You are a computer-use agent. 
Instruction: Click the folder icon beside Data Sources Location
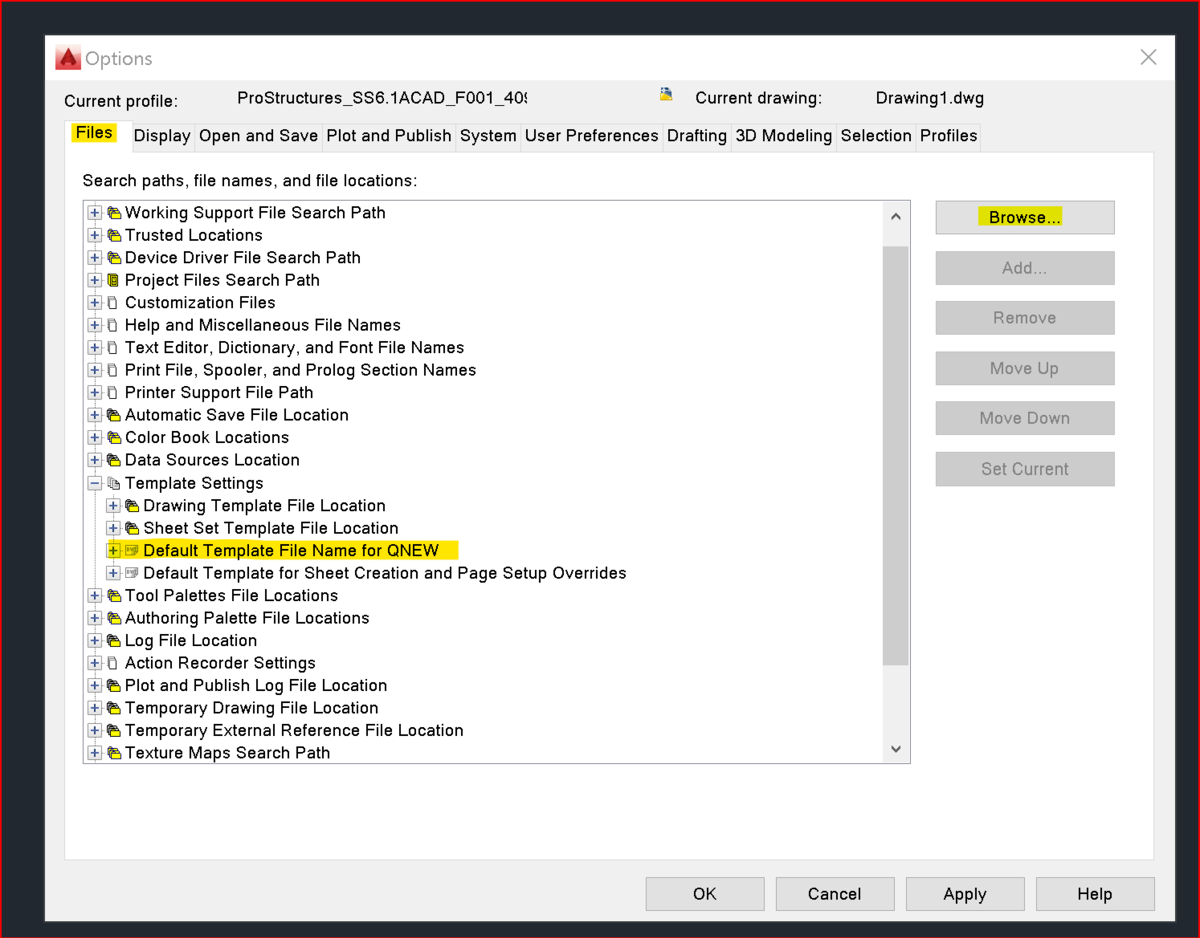coord(113,460)
